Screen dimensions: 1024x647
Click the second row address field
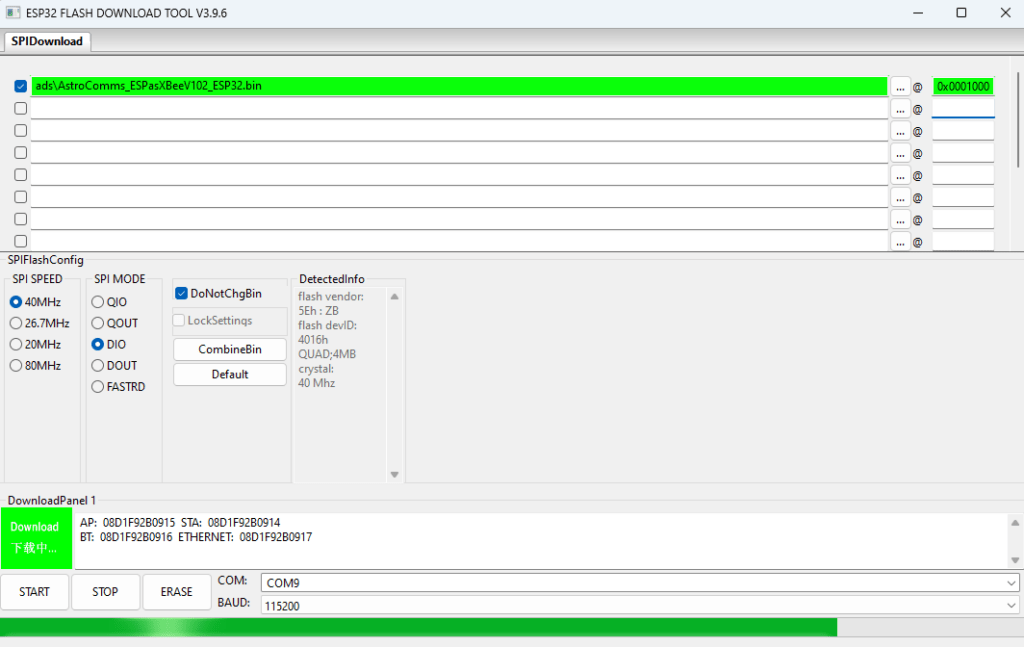pos(963,108)
